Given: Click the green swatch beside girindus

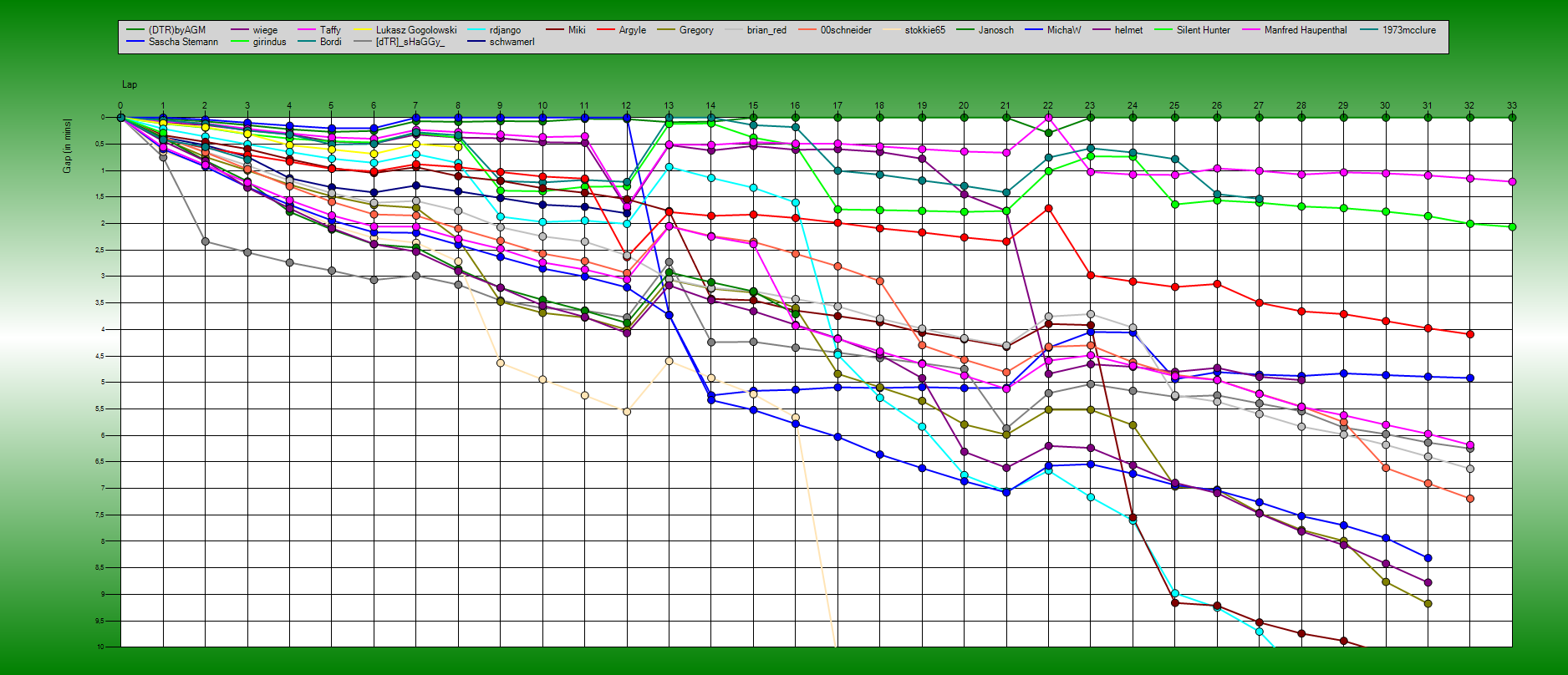Looking at the screenshot, I should pos(239,42).
